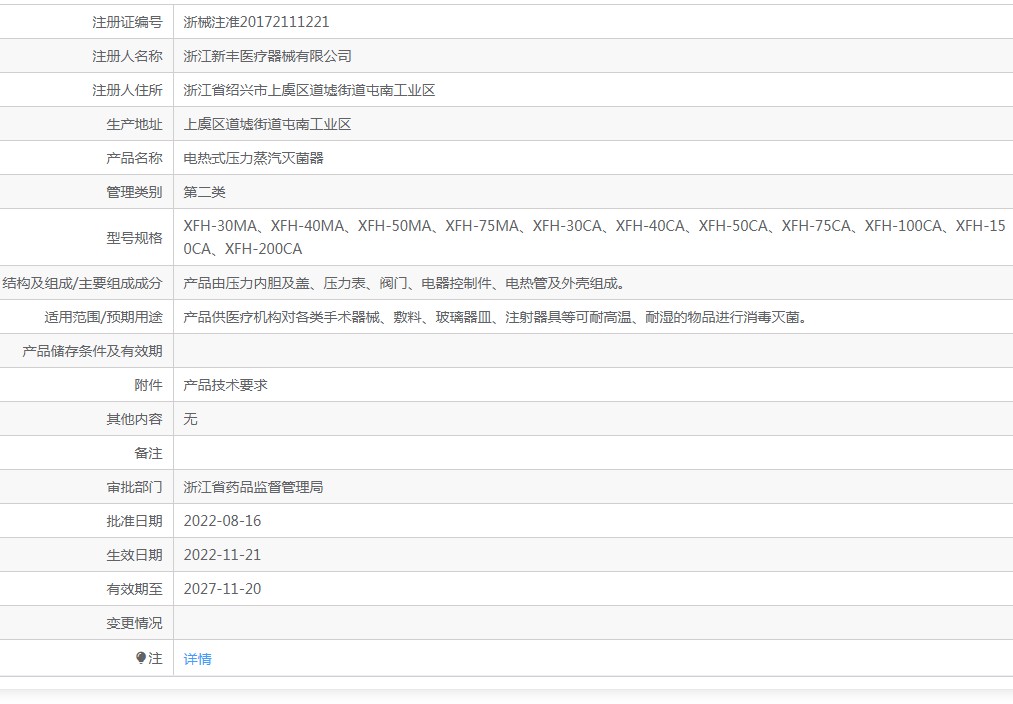Click the 有效期至 label
1013x704 pixels.
(x=134, y=589)
